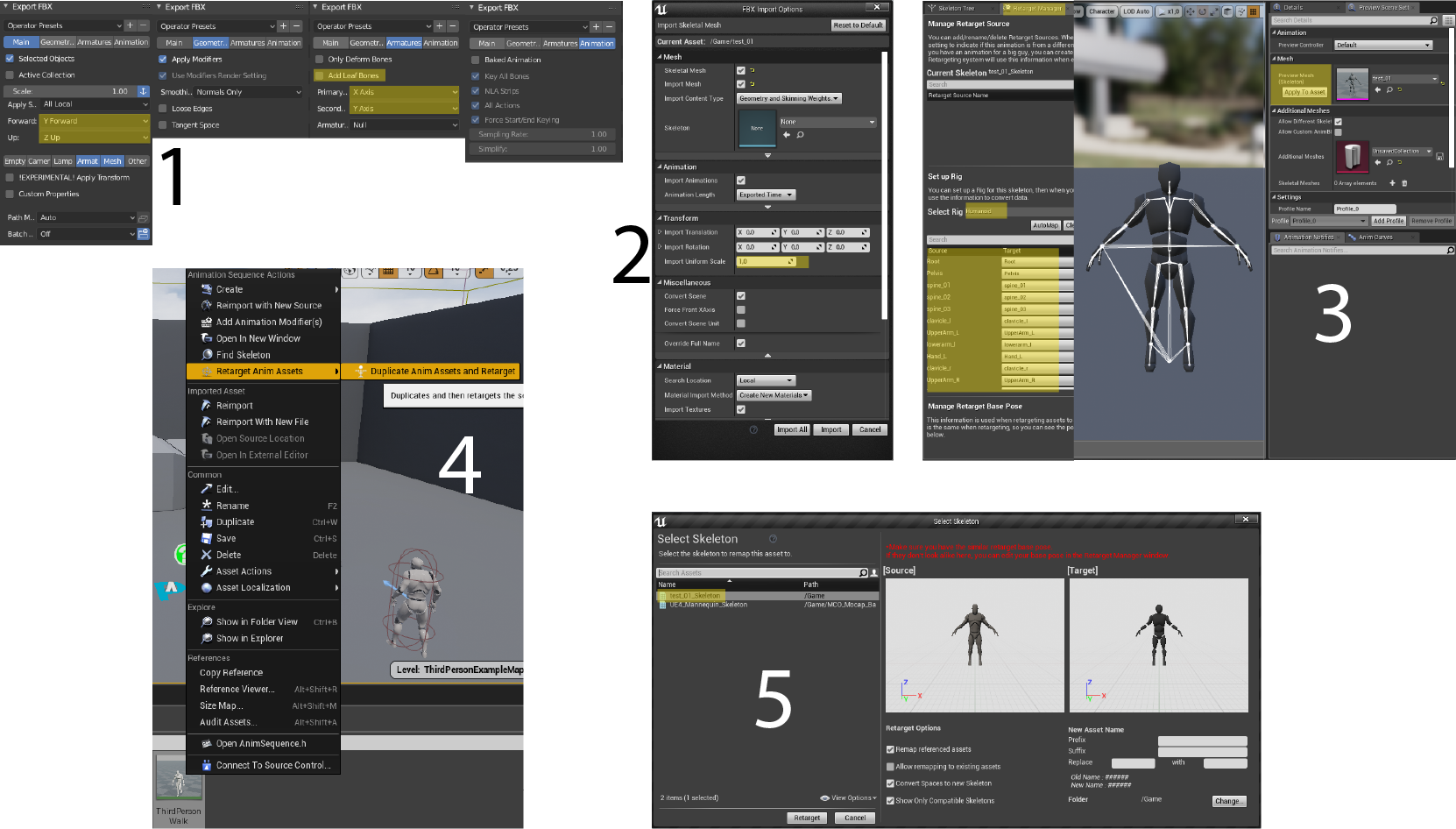Click the use-selected arrow under Skeleton None
The width and height of the screenshot is (1456, 829).
(787, 135)
